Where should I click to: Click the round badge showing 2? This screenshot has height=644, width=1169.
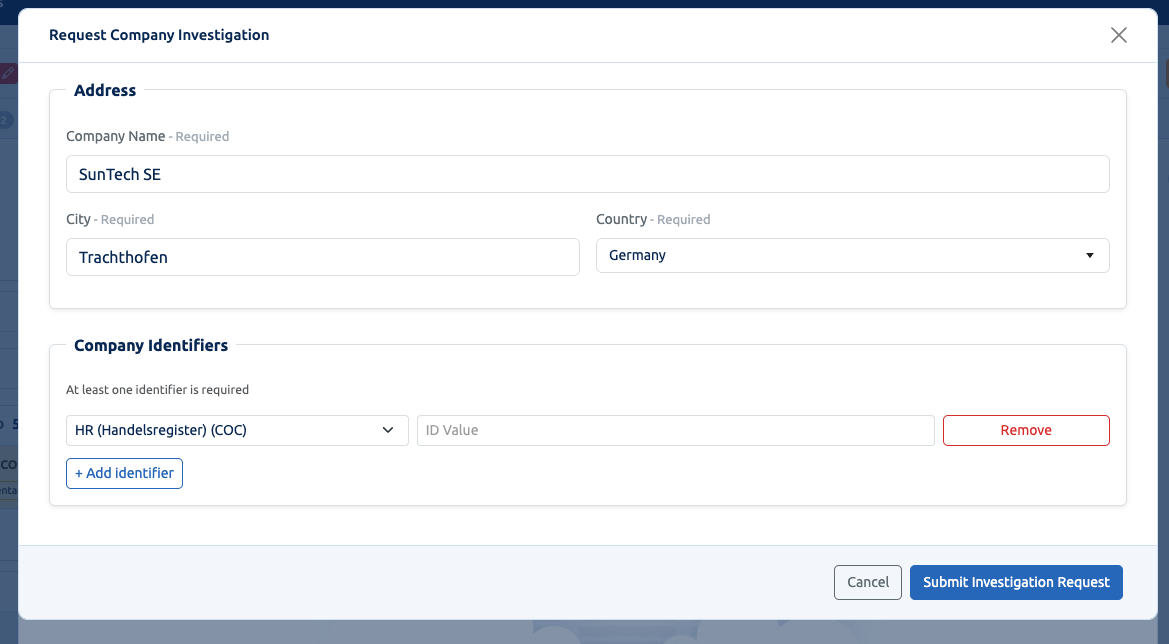[x=5, y=120]
